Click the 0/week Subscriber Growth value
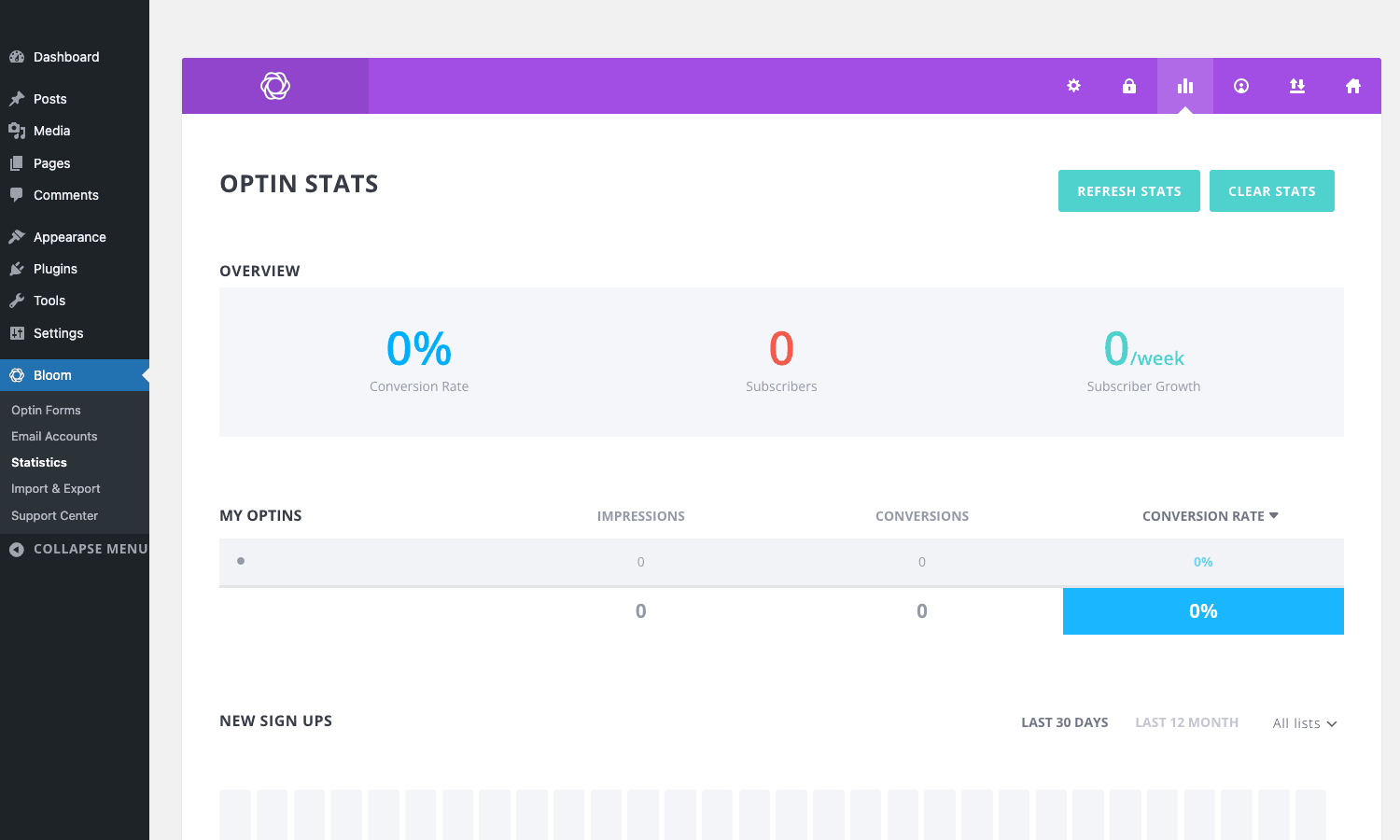The width and height of the screenshot is (1400, 840). (x=1144, y=349)
